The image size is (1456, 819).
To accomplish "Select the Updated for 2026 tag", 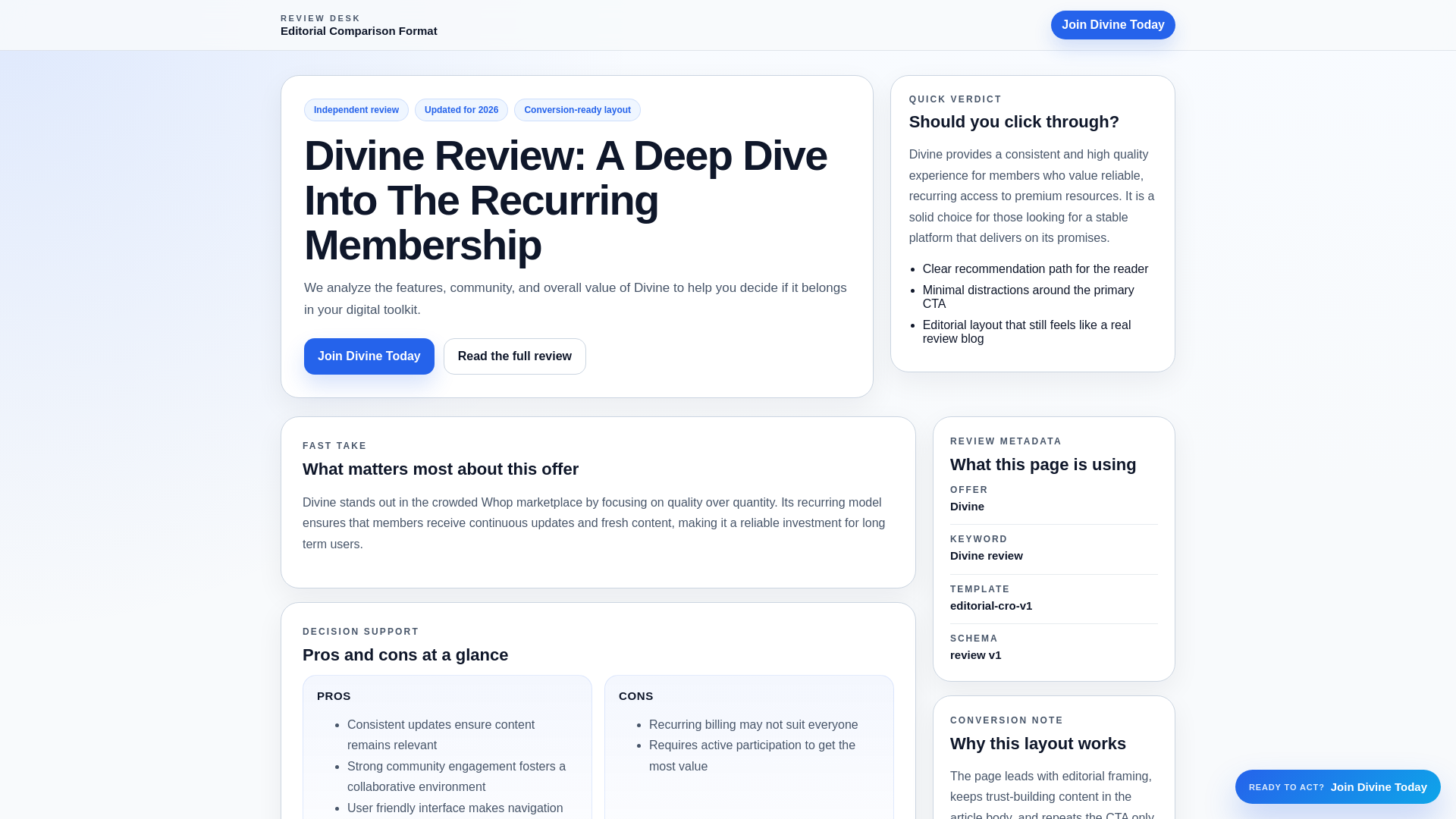I will (461, 110).
